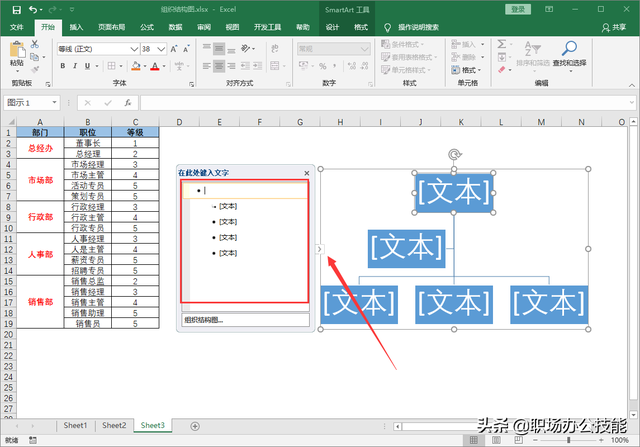Viewport: 640px width, 447px height.
Task: Toggle underline formatting
Action: 87,66
